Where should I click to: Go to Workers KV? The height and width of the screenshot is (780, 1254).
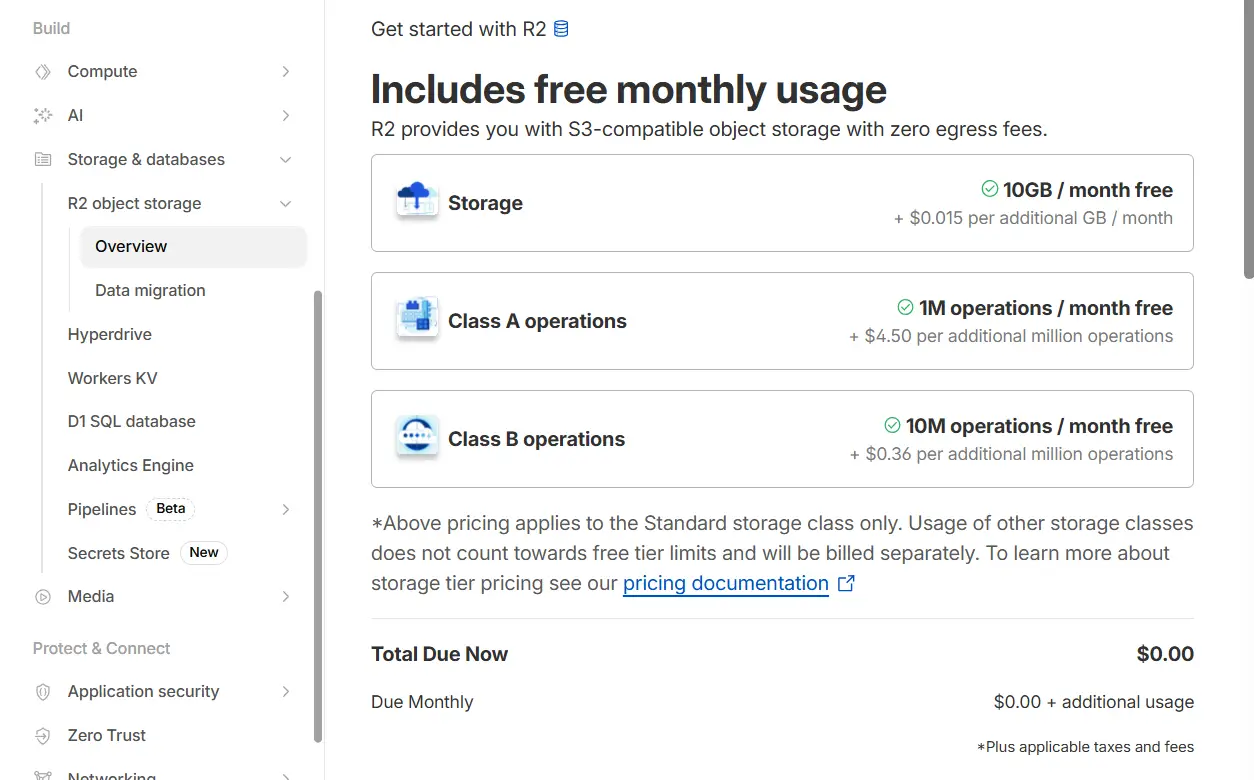coord(112,378)
